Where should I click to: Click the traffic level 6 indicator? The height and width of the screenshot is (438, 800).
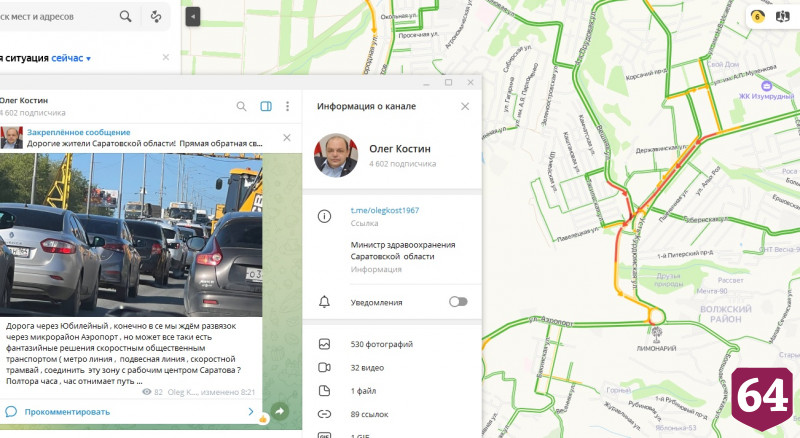click(x=757, y=16)
